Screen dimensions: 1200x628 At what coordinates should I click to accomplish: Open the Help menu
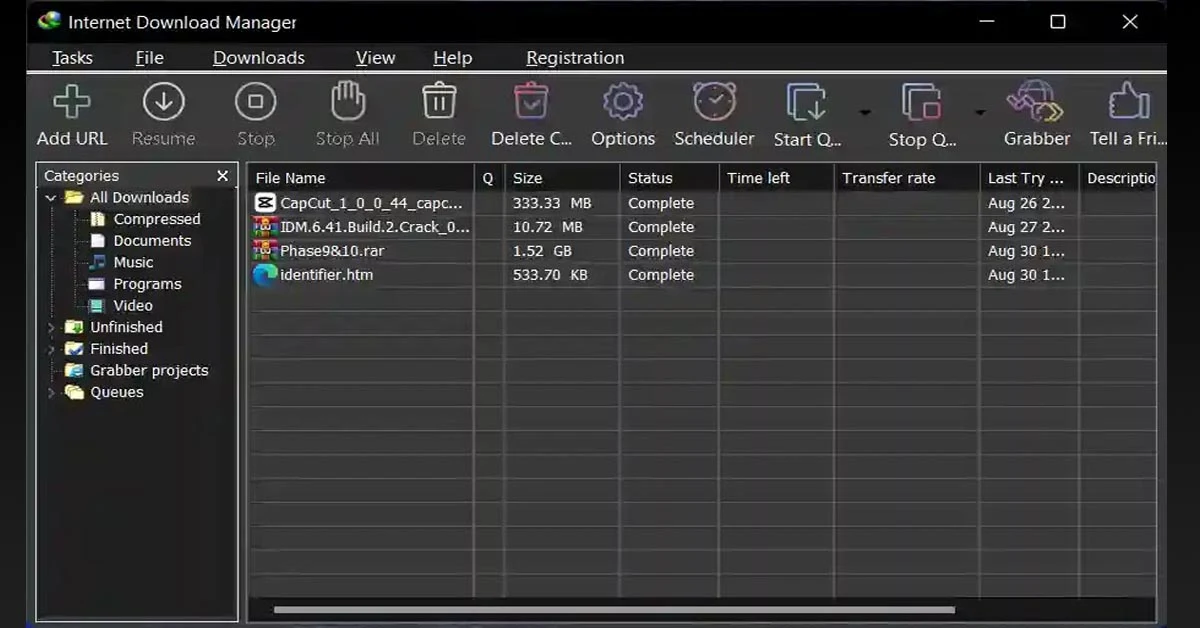pyautogui.click(x=452, y=58)
